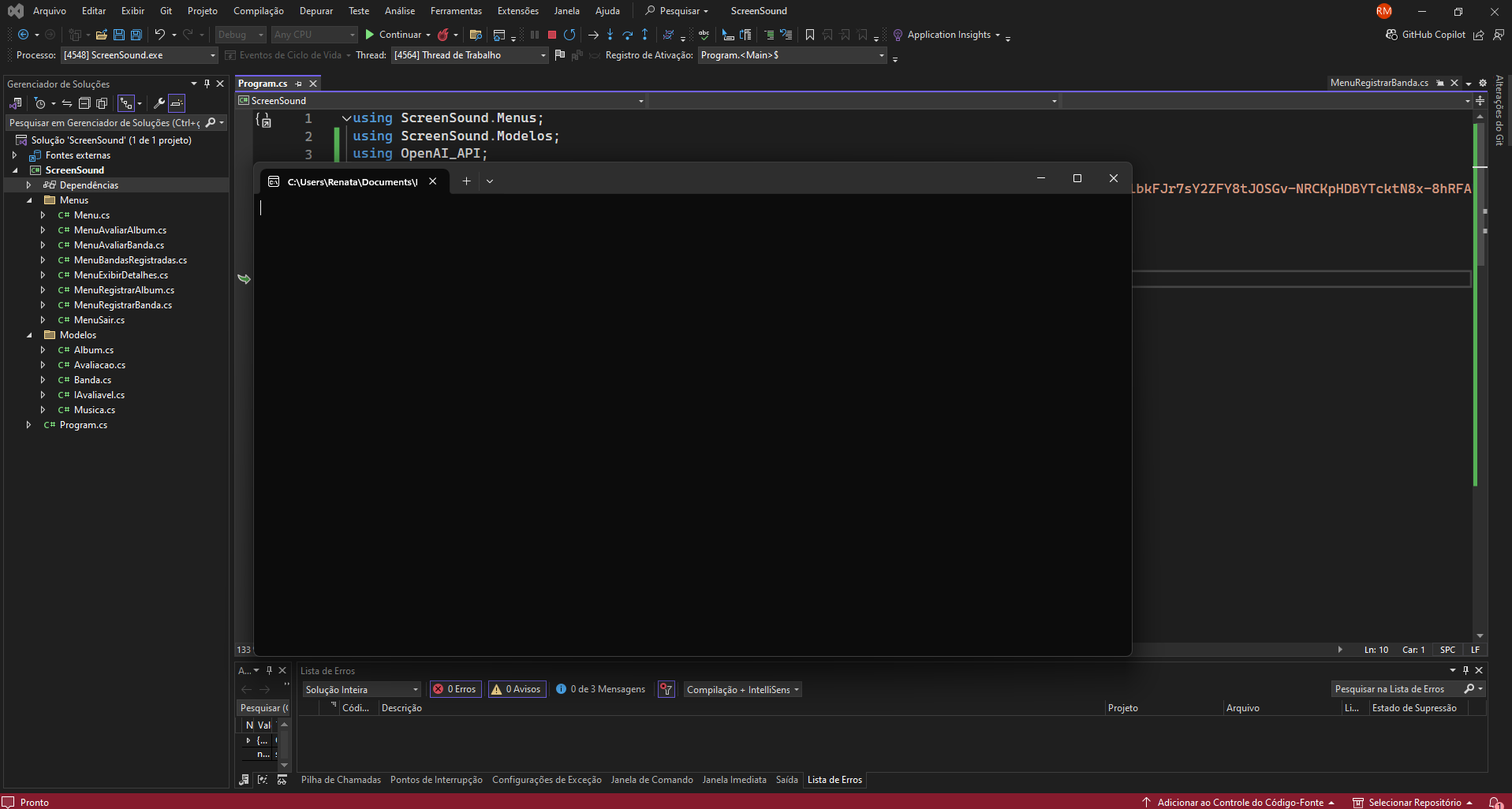Open the Solução Inteira scope dropdown

[x=362, y=689]
